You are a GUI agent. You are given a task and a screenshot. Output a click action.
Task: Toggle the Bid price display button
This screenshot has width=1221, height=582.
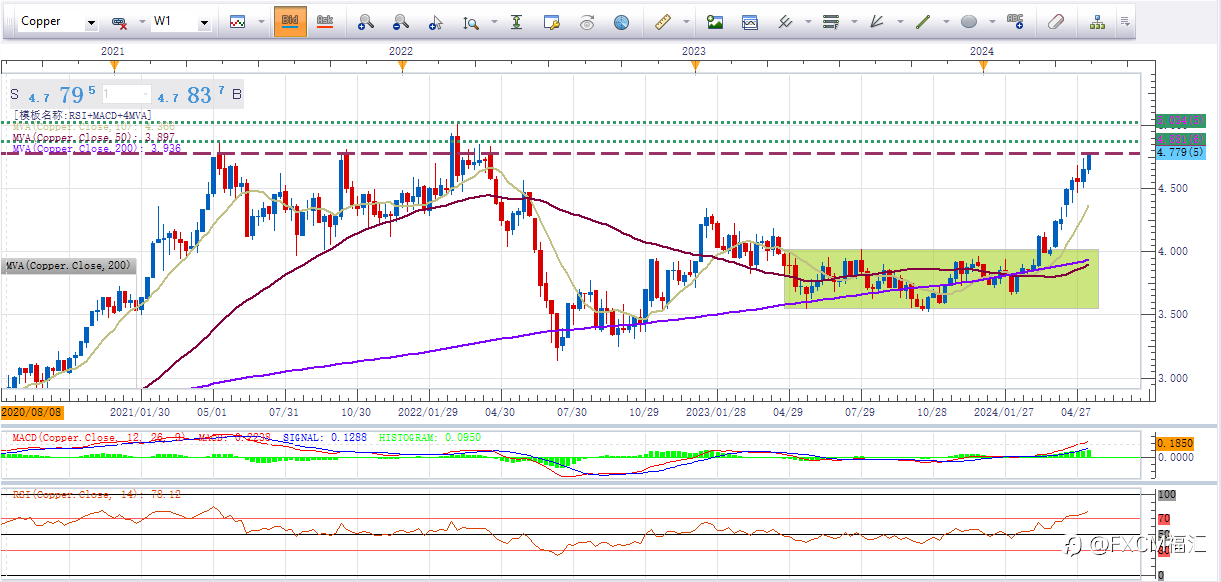(290, 21)
